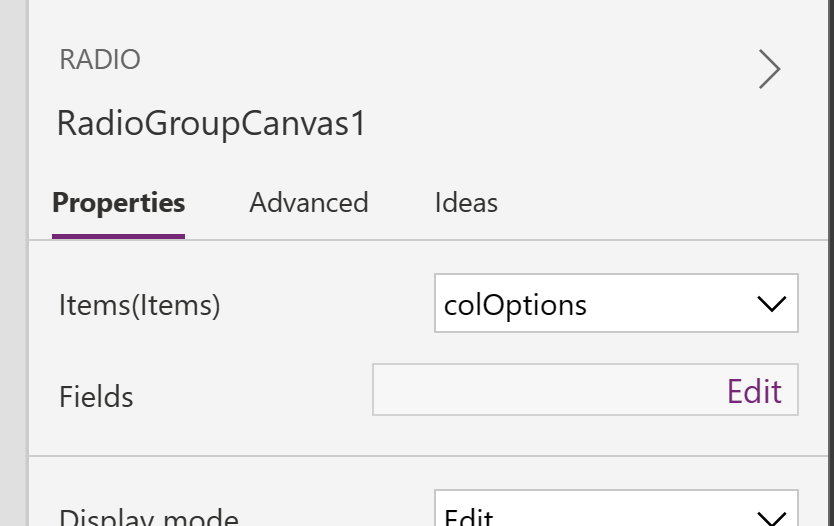Click the Display mode property label

pos(149,517)
